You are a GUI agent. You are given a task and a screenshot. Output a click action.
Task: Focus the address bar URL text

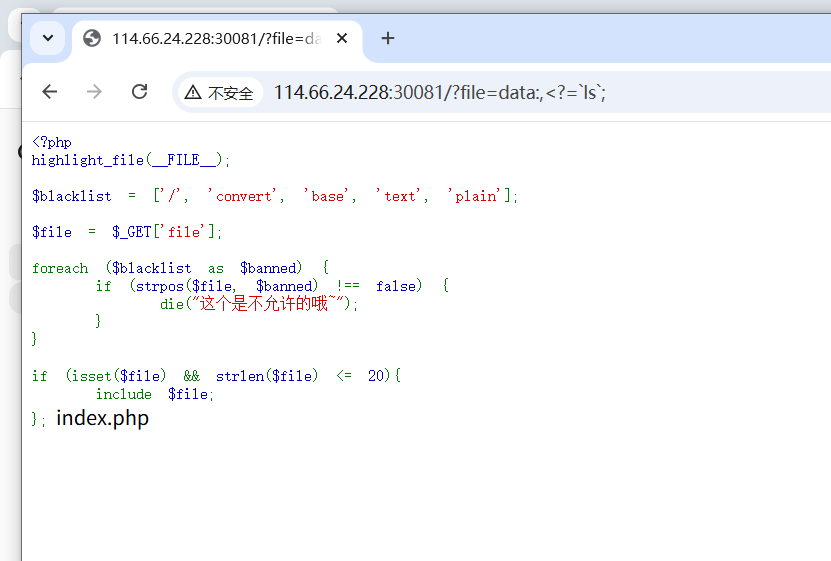(x=439, y=93)
